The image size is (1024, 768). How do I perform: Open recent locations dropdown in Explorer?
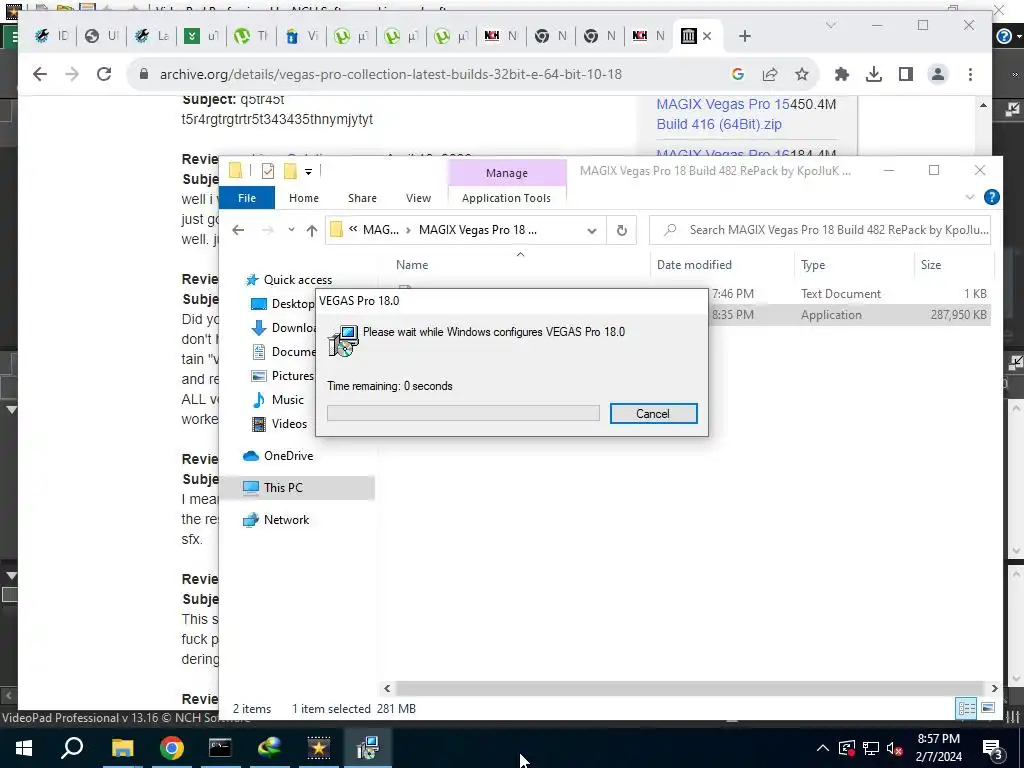point(291,230)
